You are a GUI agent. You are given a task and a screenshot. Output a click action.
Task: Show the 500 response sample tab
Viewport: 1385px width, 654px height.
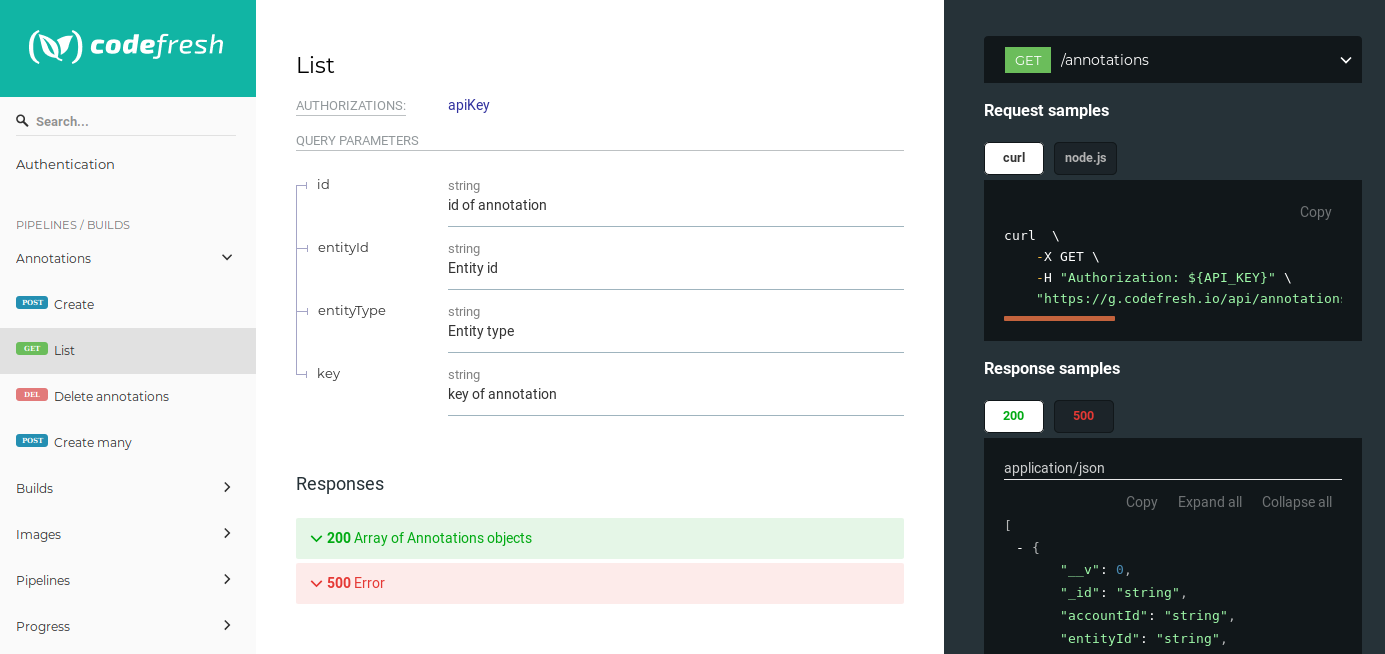tap(1083, 416)
